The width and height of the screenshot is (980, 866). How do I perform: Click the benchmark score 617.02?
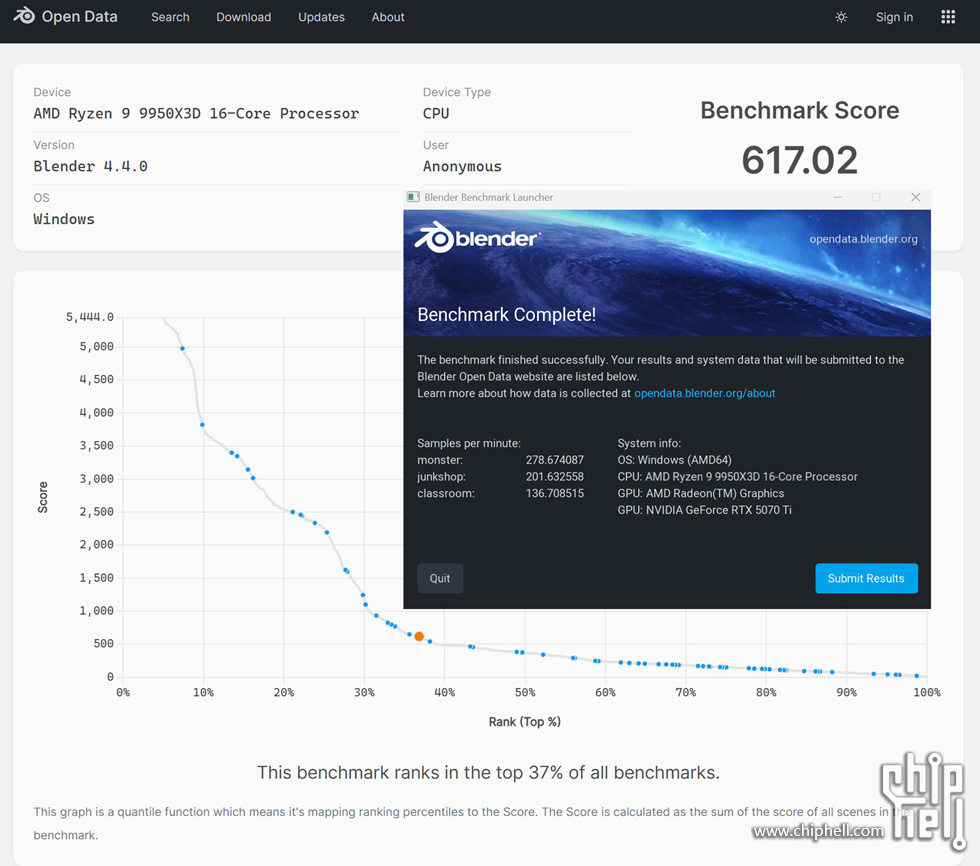(x=799, y=160)
